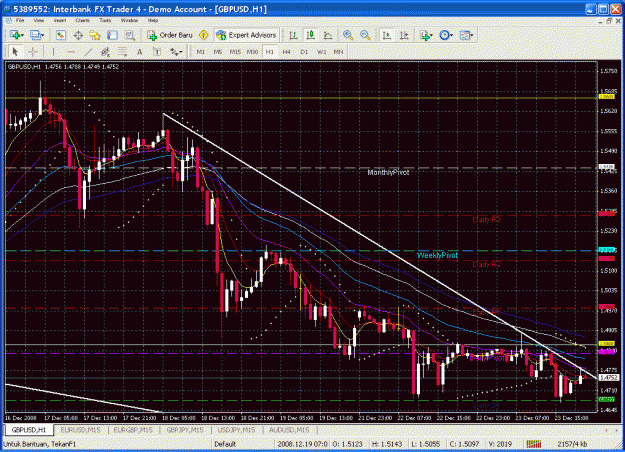
Task: Click the Order Baru button
Action: point(170,35)
